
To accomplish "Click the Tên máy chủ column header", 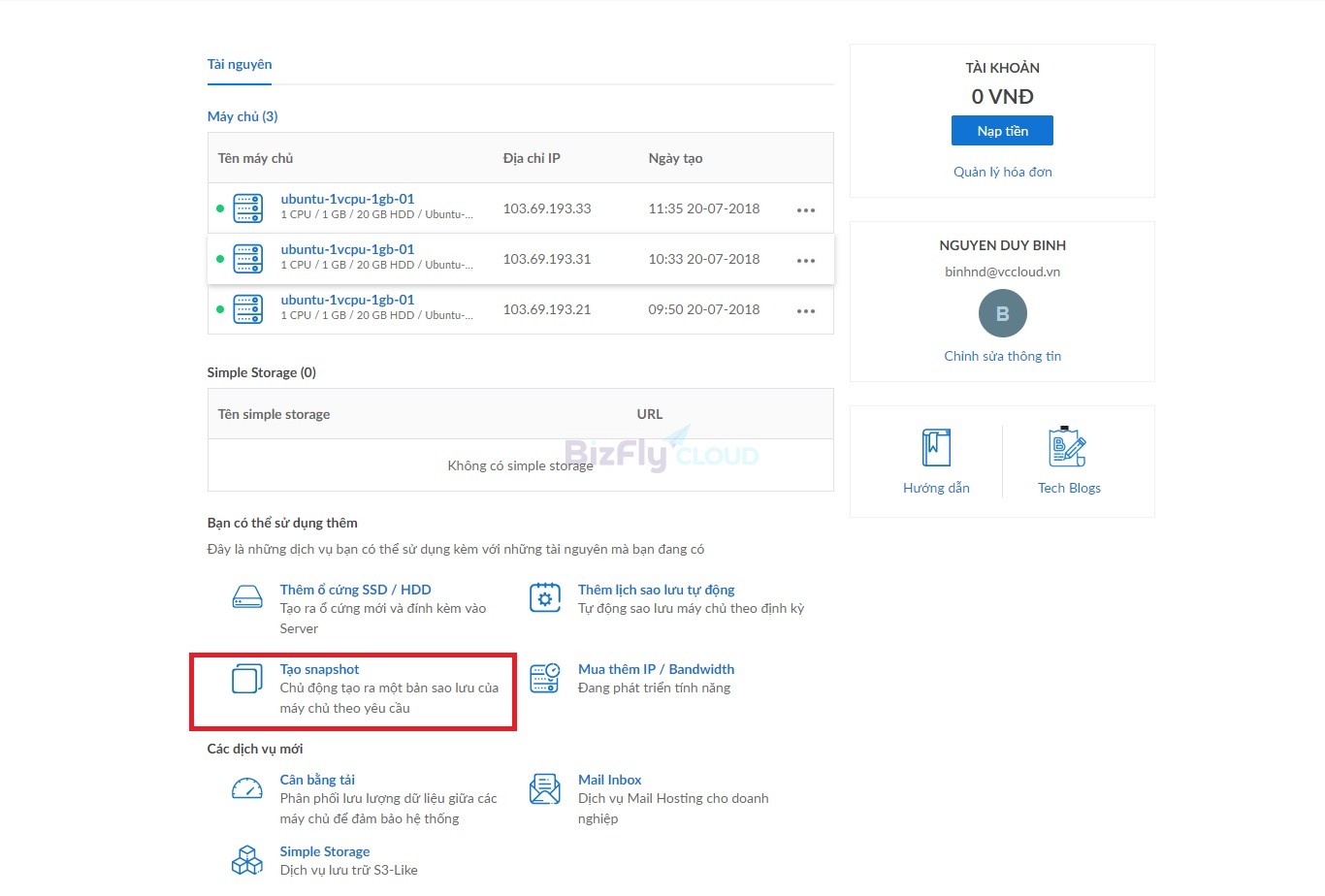I will coord(255,158).
